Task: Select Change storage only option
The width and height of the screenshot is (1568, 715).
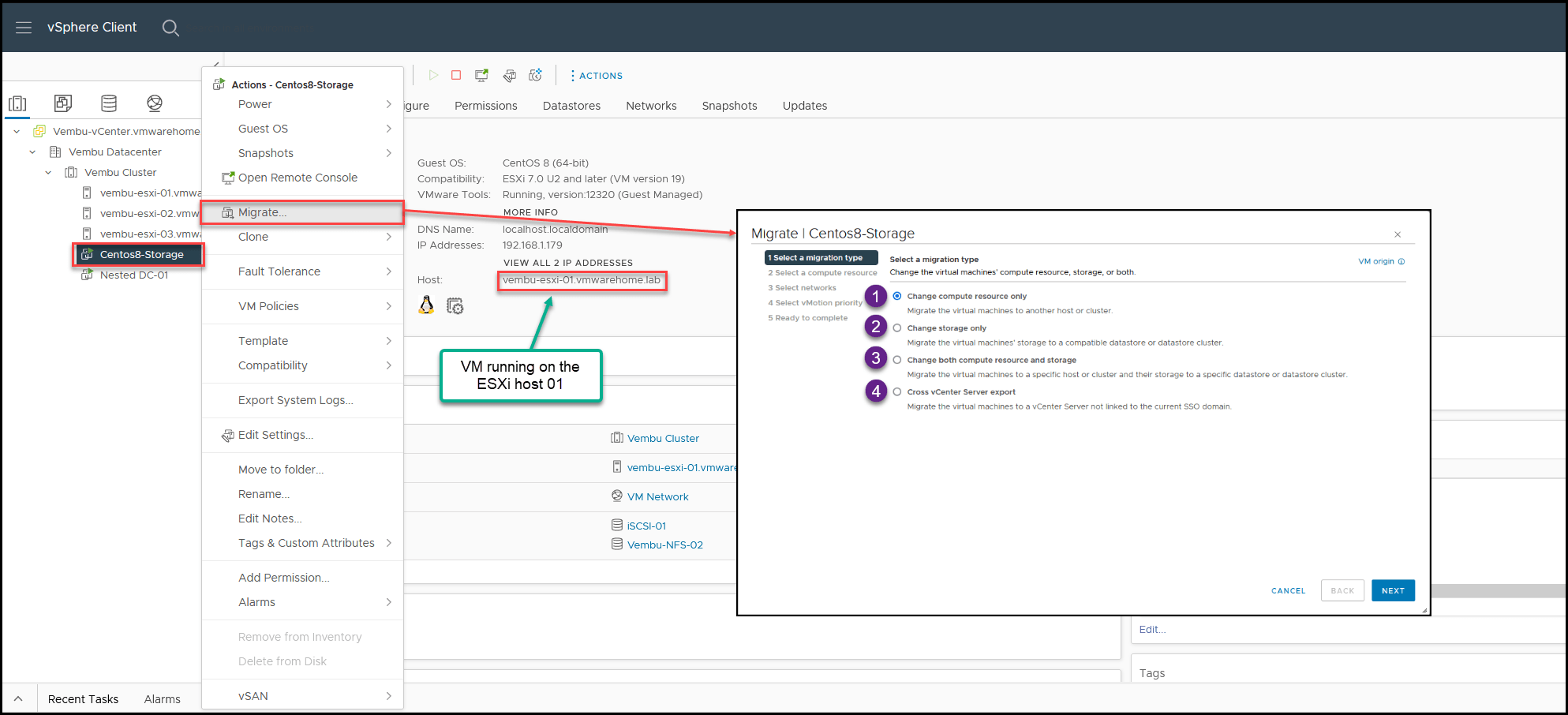Action: coord(897,328)
